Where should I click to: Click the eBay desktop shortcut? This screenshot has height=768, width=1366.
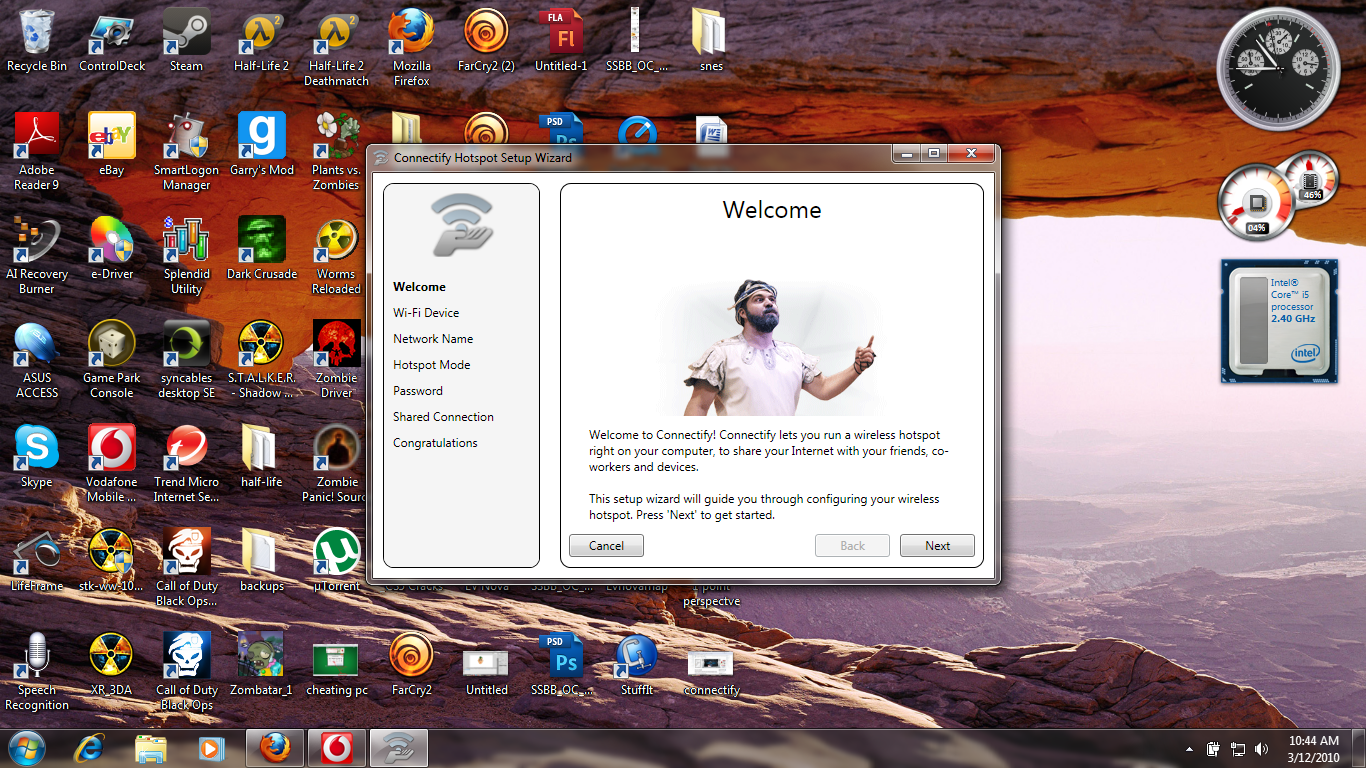point(112,145)
